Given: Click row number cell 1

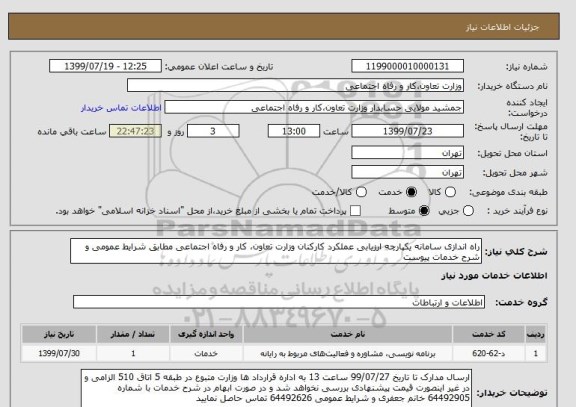Looking at the screenshot, I should 536,354.
